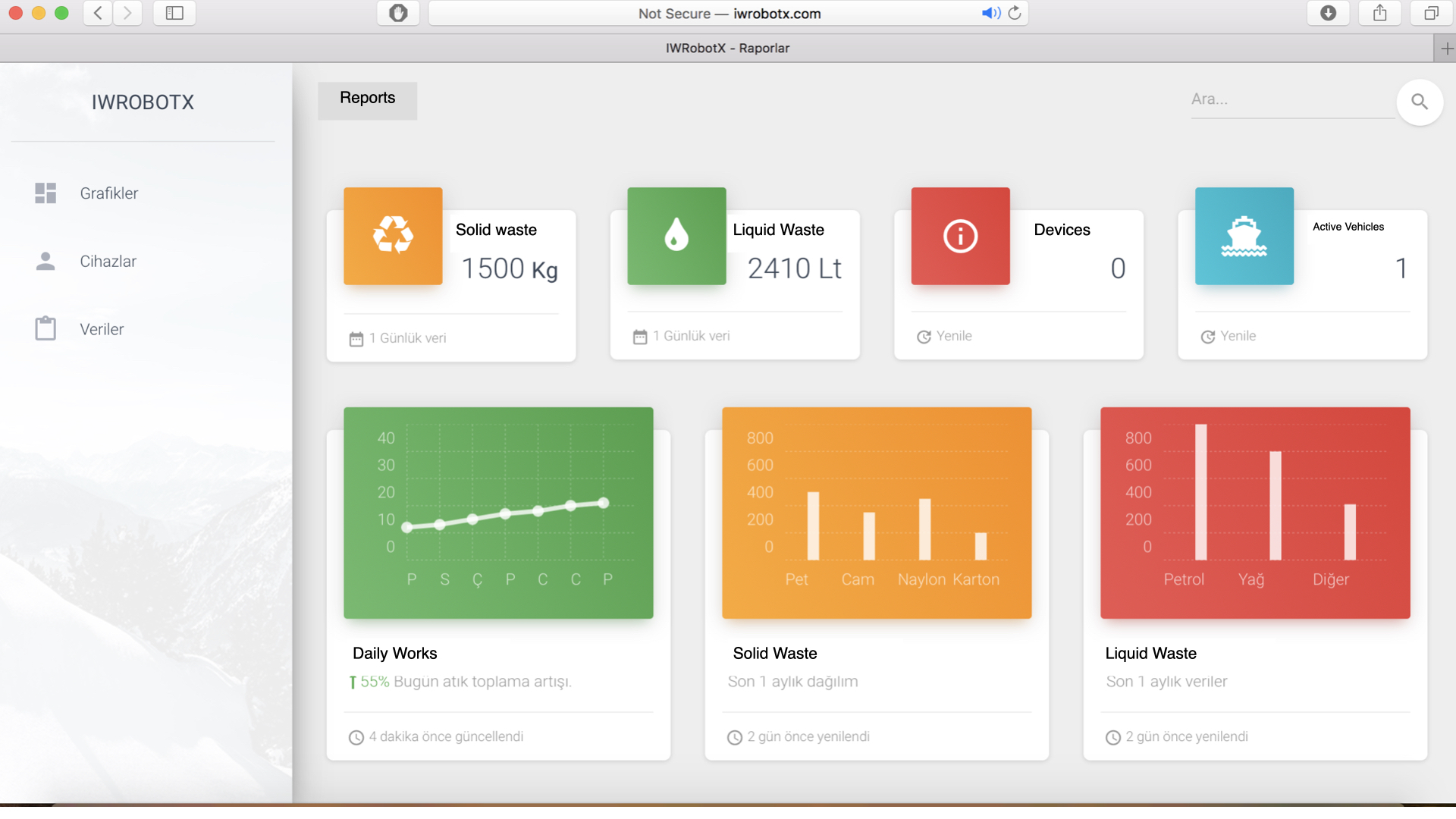Viewport: 1456px width, 819px height.
Task: Click the Veriler clipboard icon
Action: 45,328
